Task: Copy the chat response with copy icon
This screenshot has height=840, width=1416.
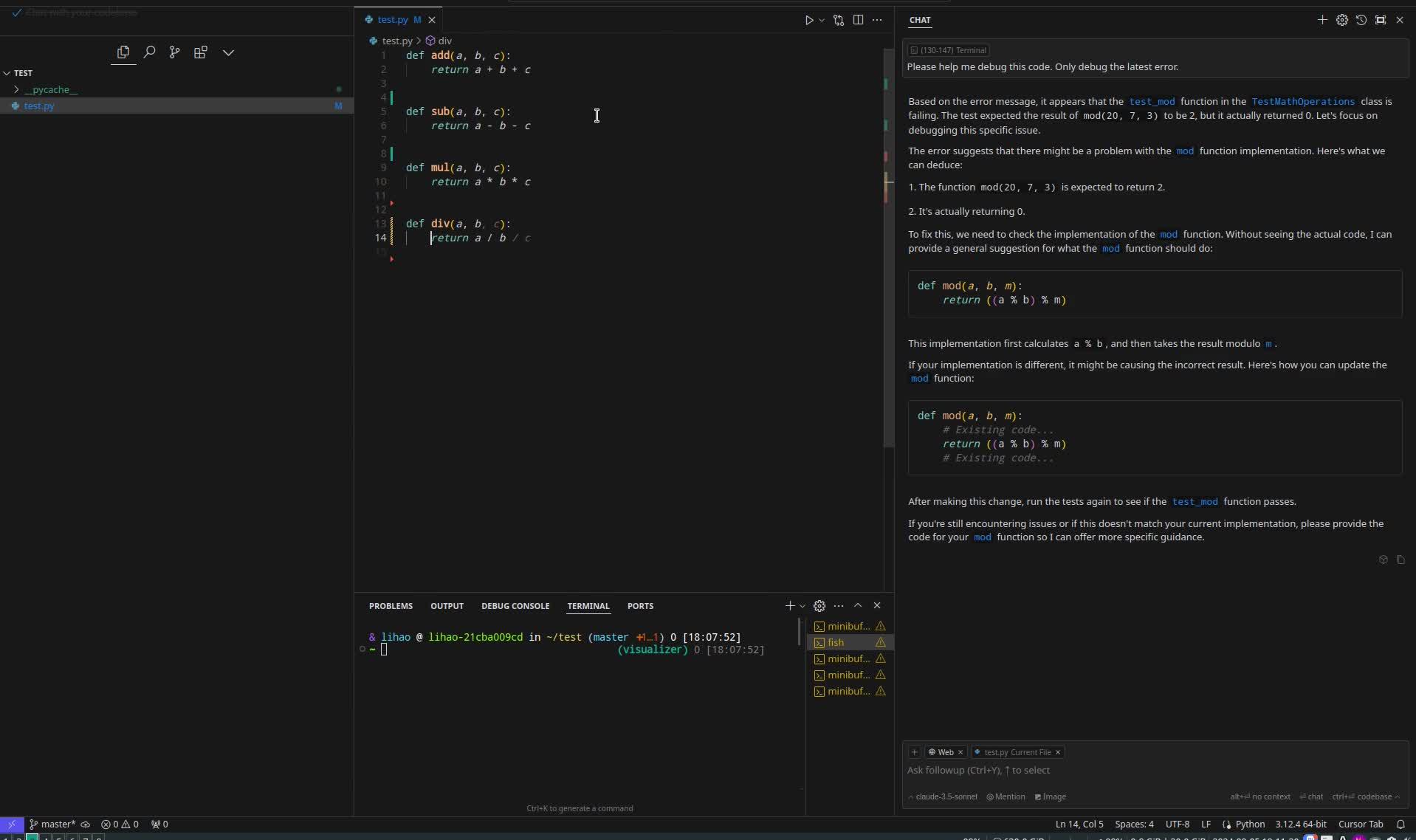Action: [x=1400, y=560]
